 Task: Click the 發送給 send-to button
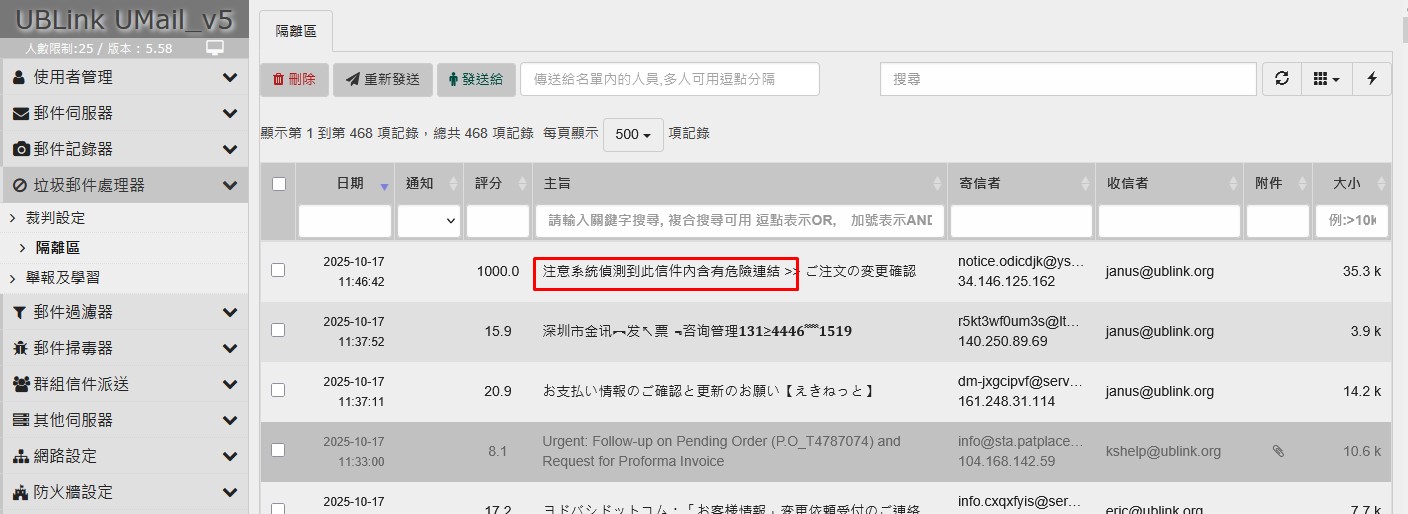475,79
